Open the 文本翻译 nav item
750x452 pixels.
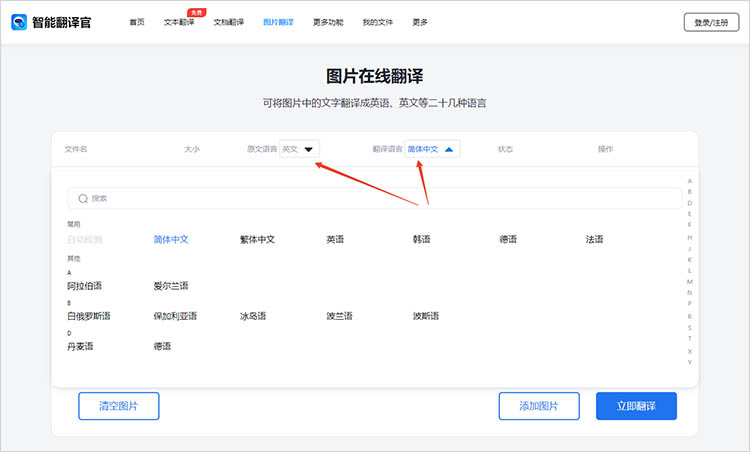[179, 22]
